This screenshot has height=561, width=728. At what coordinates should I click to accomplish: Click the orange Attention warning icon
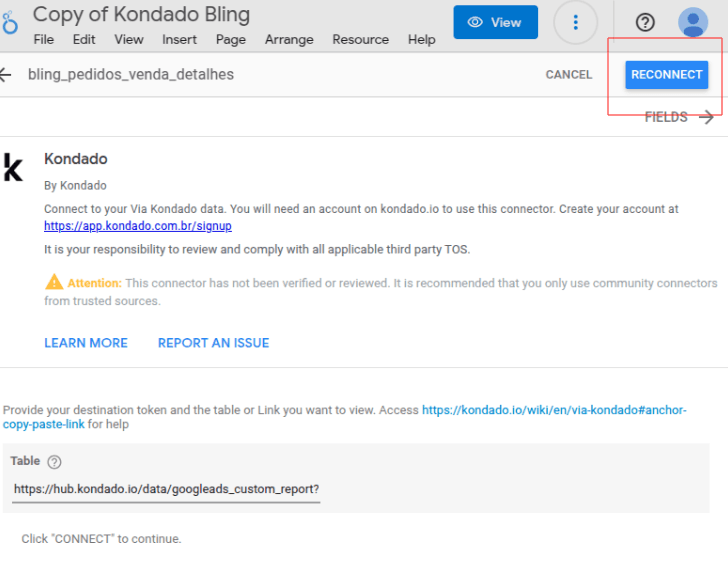(x=54, y=283)
